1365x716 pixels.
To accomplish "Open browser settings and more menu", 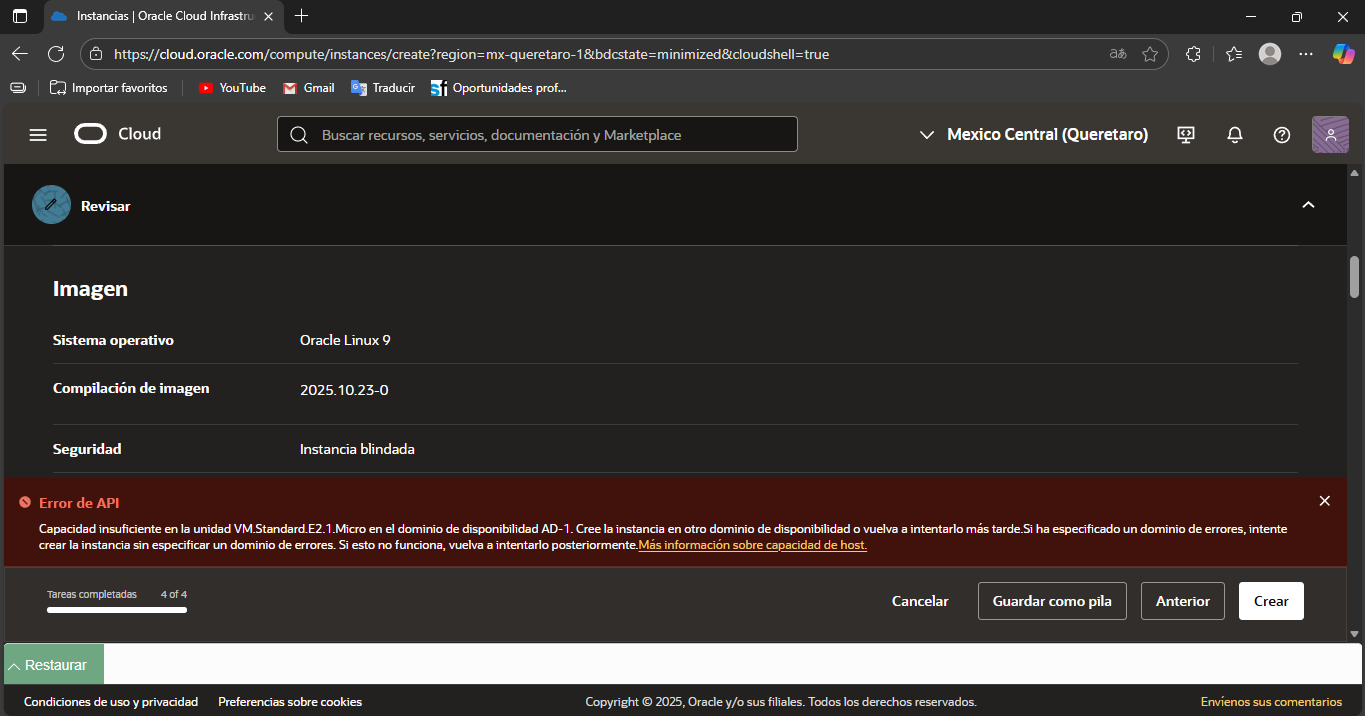I will [x=1306, y=54].
